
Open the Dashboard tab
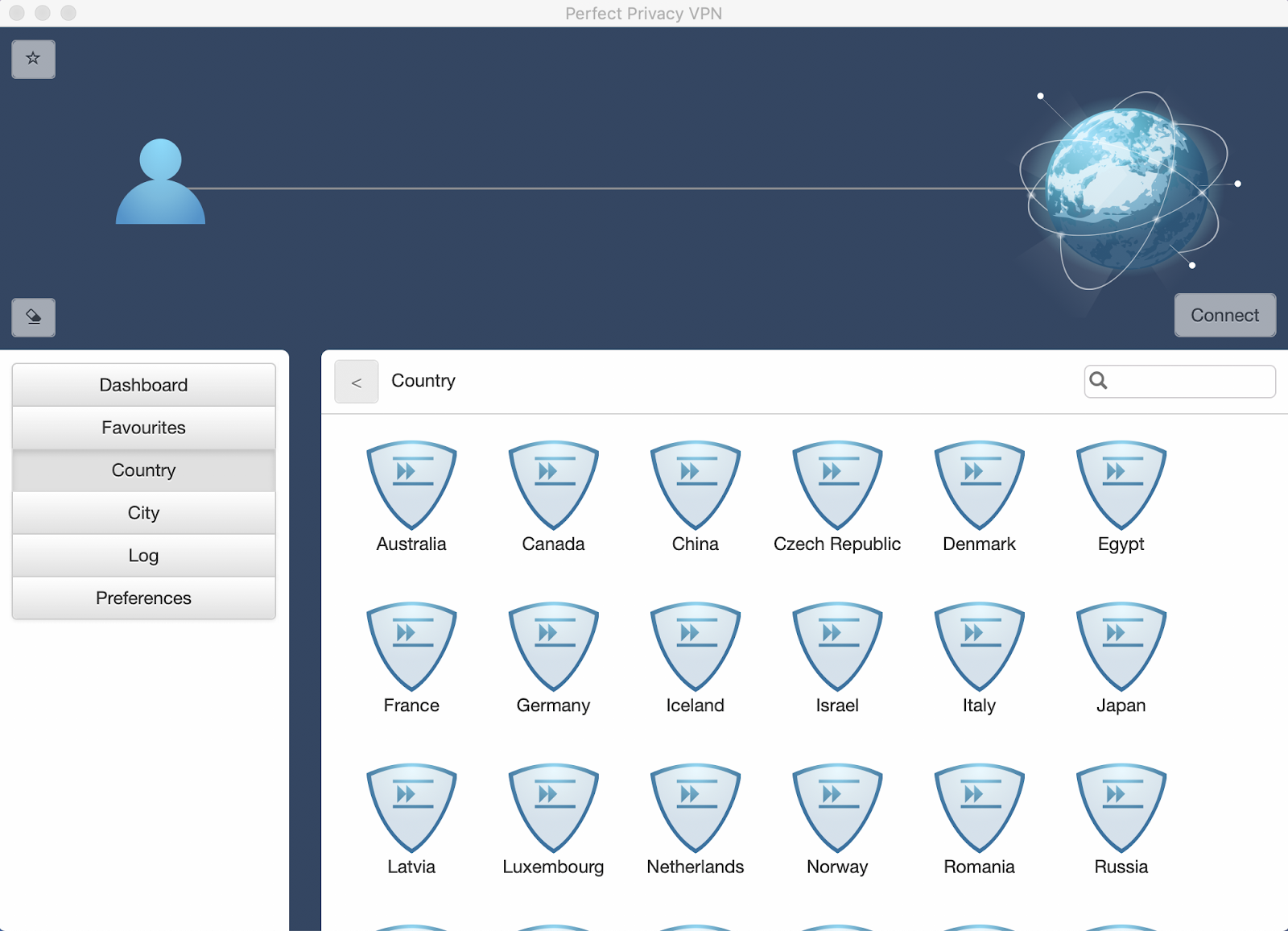click(143, 385)
